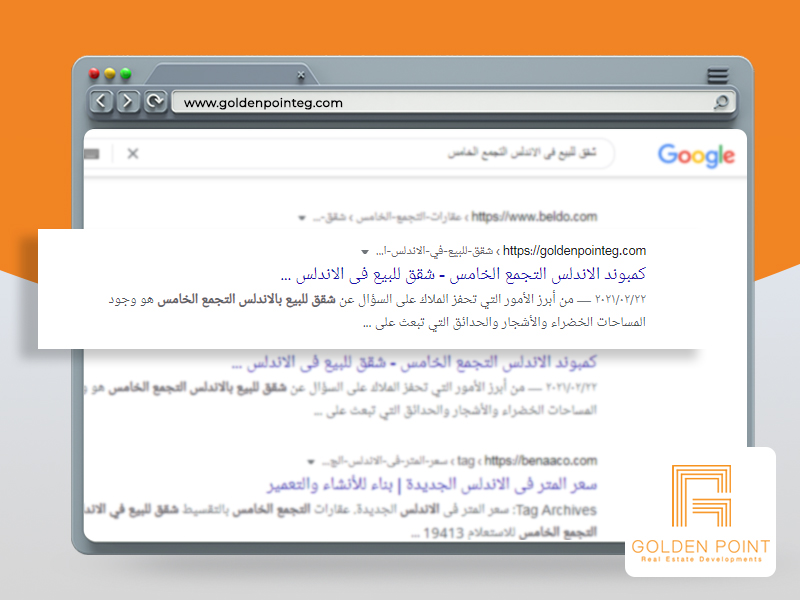Expand the dropdown arrow next to the beldo.com result

pyautogui.click(x=302, y=218)
